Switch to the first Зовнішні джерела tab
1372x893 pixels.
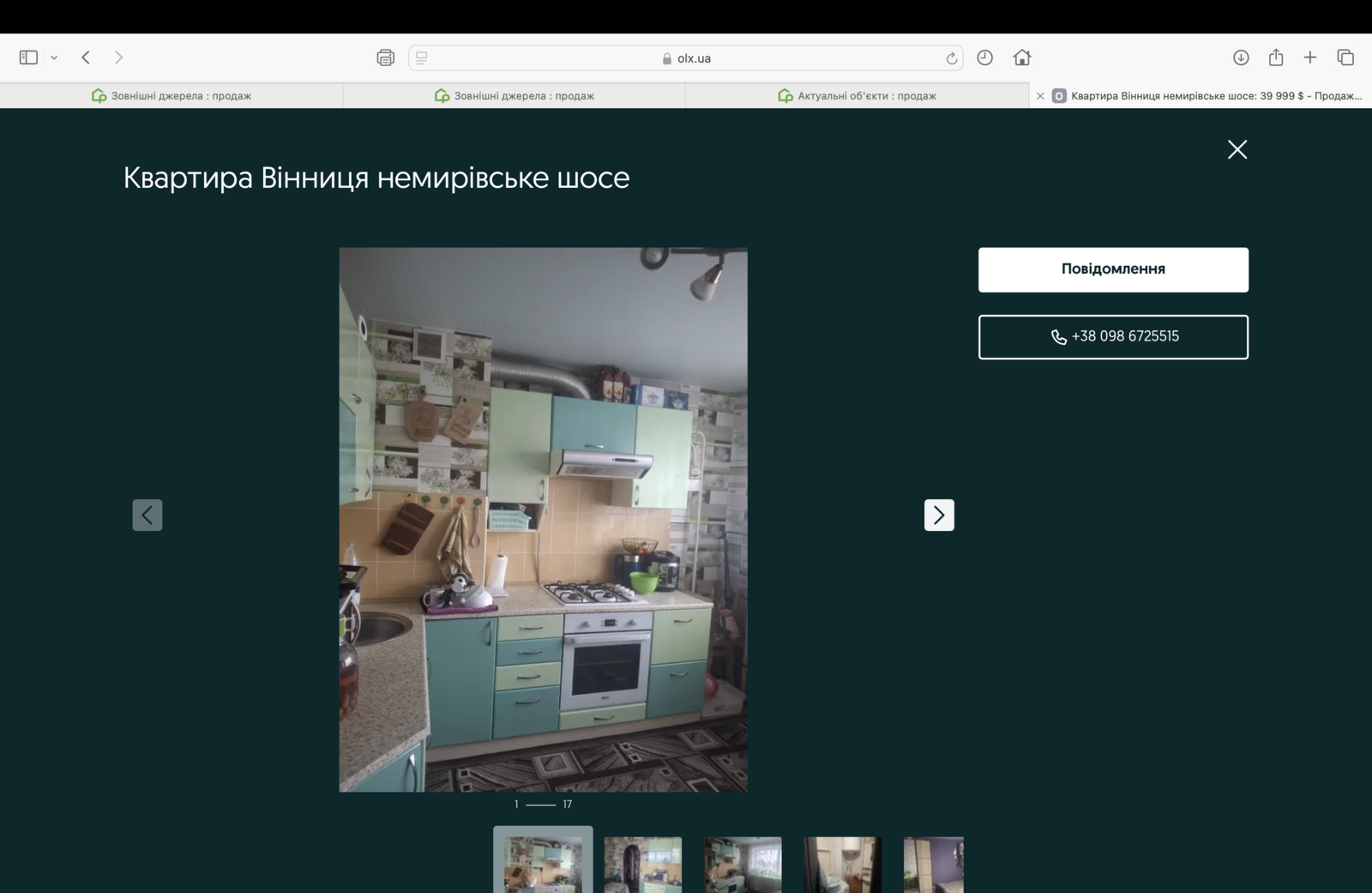(171, 95)
